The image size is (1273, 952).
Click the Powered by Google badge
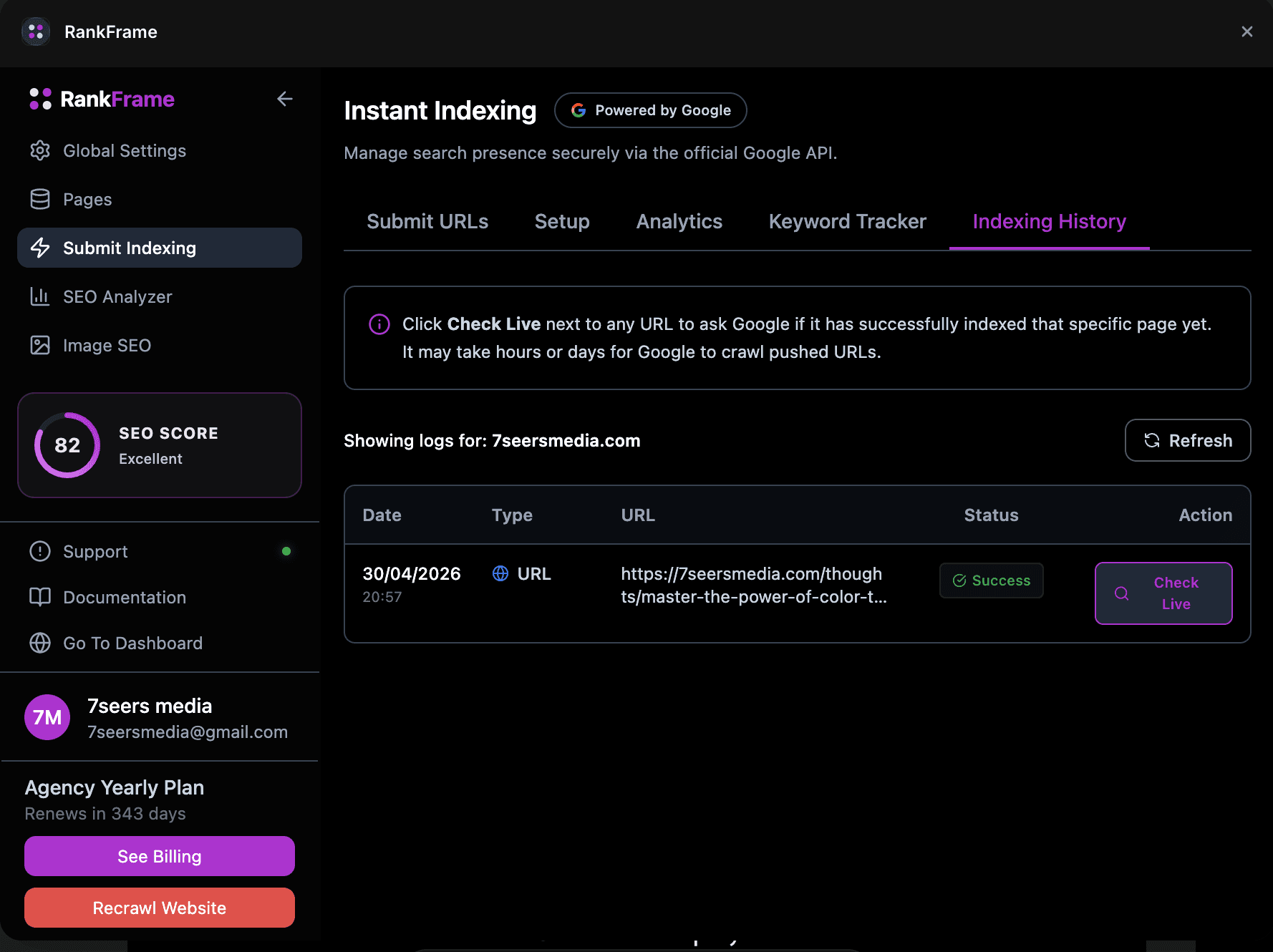pyautogui.click(x=651, y=110)
